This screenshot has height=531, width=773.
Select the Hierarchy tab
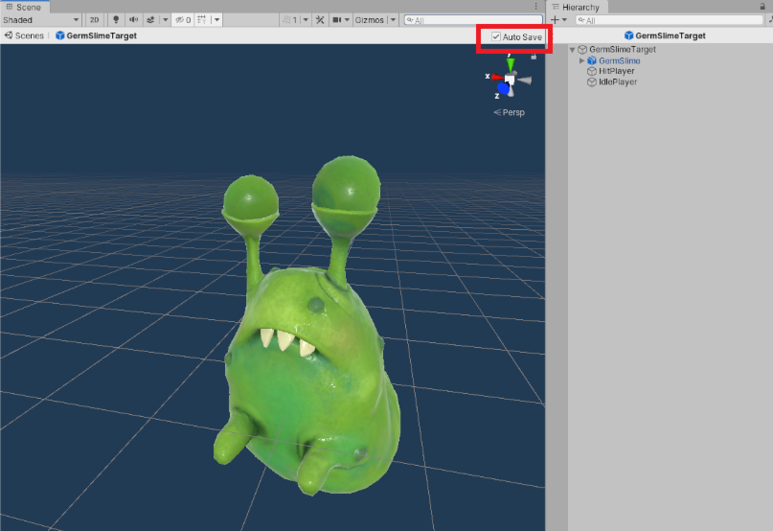coord(575,7)
